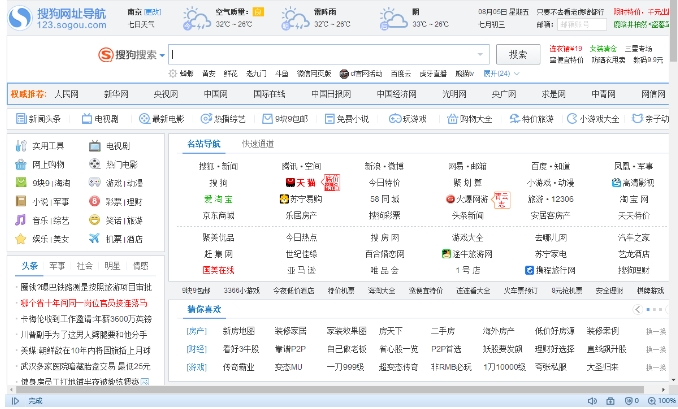Click the 房产 category label
Image resolution: width=678 pixels, height=409 pixels.
[x=196, y=331]
